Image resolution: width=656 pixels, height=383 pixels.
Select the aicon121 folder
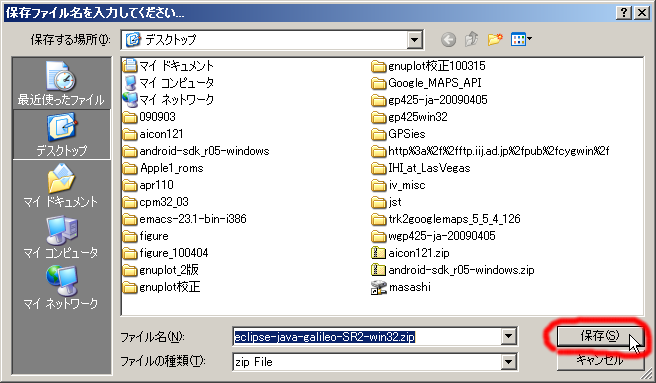[154, 134]
